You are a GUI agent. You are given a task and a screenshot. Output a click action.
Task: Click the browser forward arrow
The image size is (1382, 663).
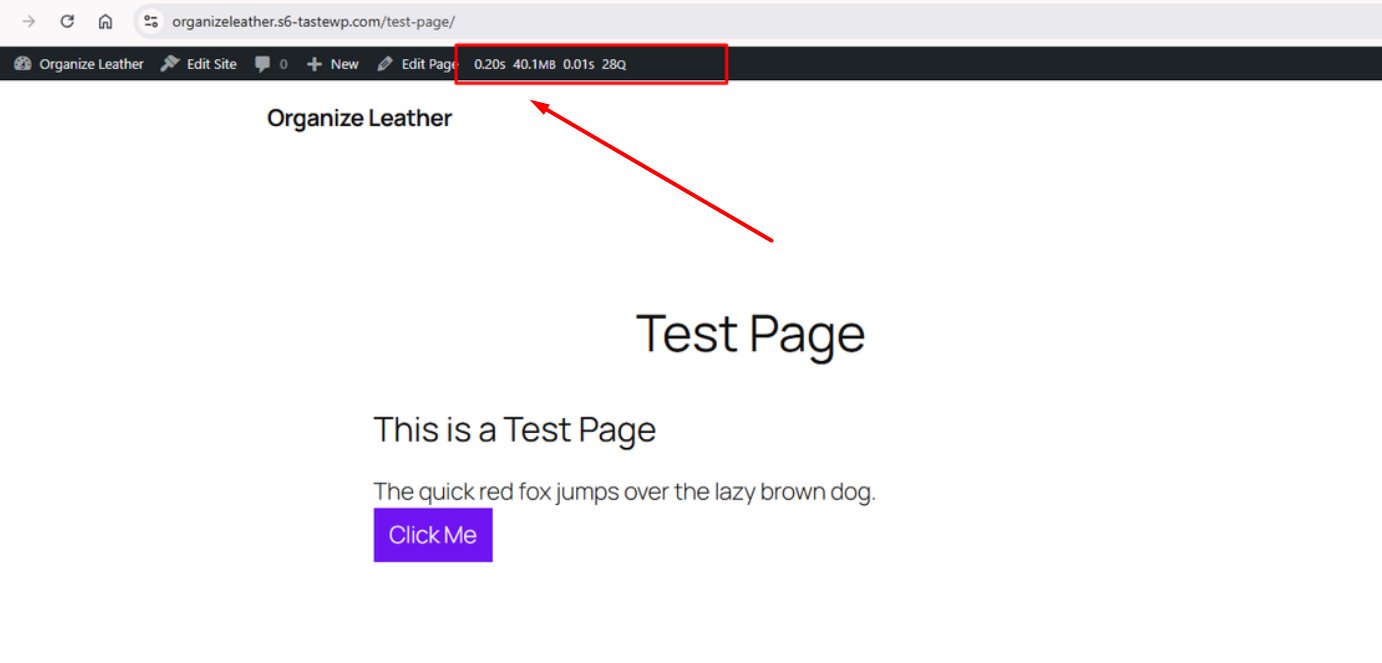click(29, 21)
